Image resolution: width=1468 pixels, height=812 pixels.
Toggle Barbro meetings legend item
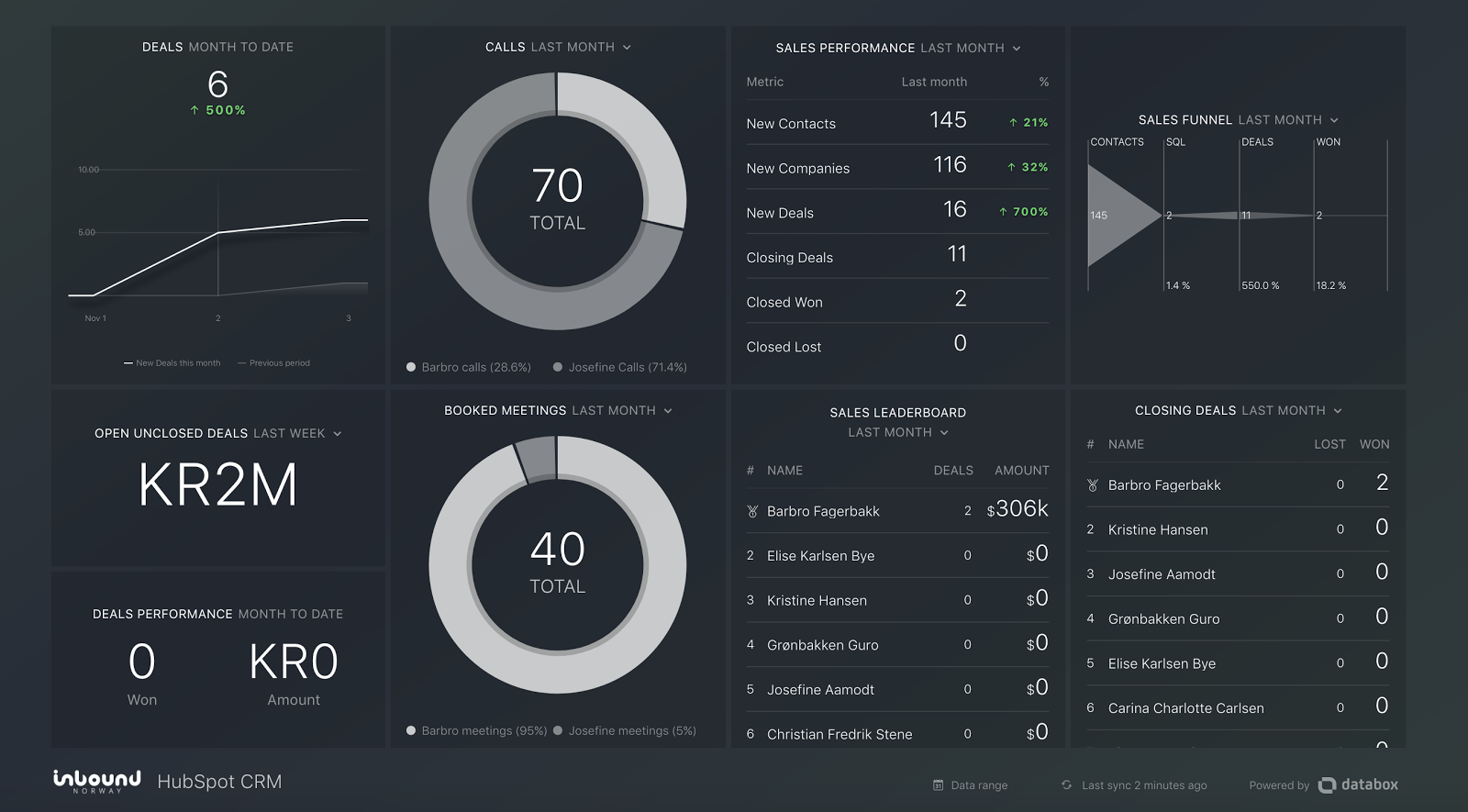(477, 731)
